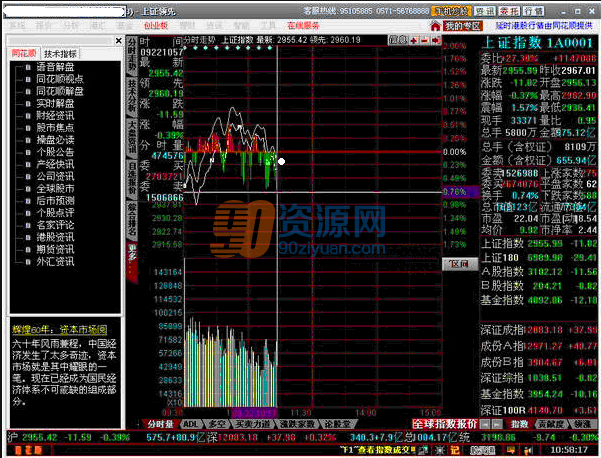Viewport: 601px width, 458px height.
Task: Open 个股点评 item
Action: (x=55, y=213)
